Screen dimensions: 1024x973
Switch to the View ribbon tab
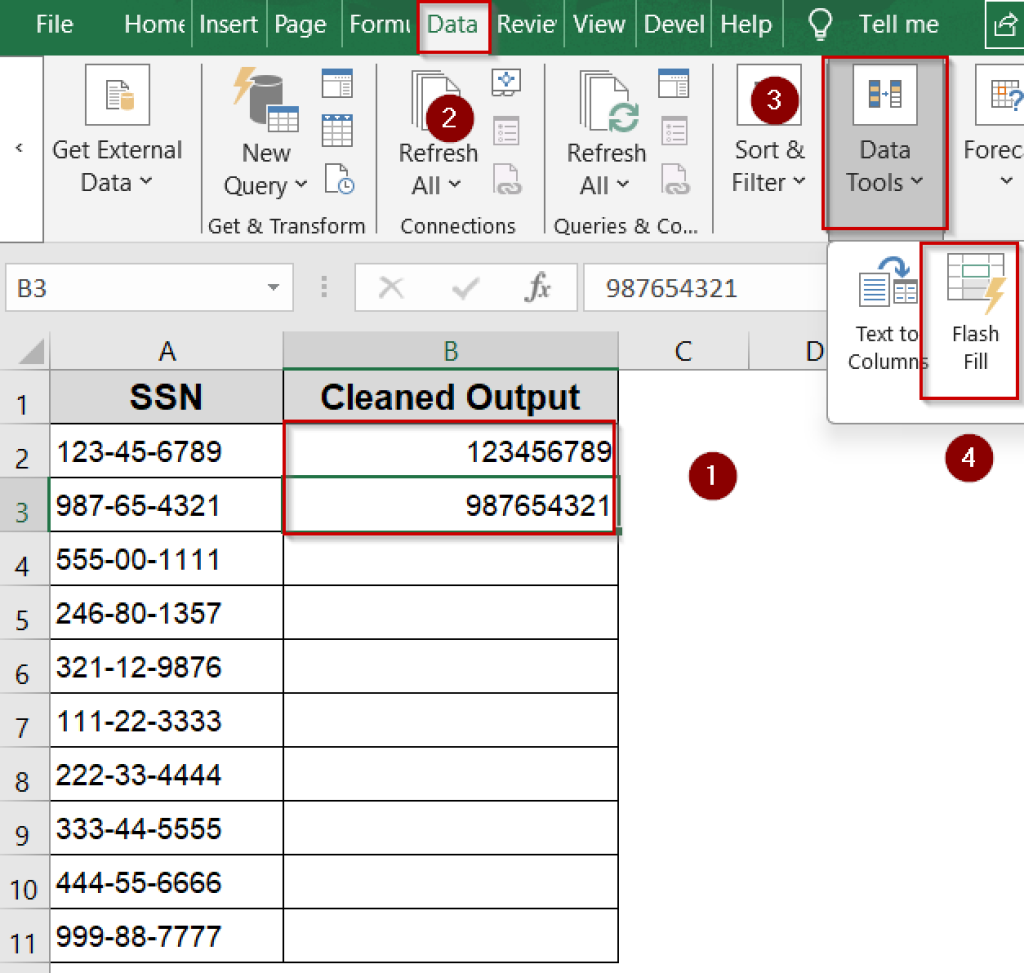coord(599,24)
